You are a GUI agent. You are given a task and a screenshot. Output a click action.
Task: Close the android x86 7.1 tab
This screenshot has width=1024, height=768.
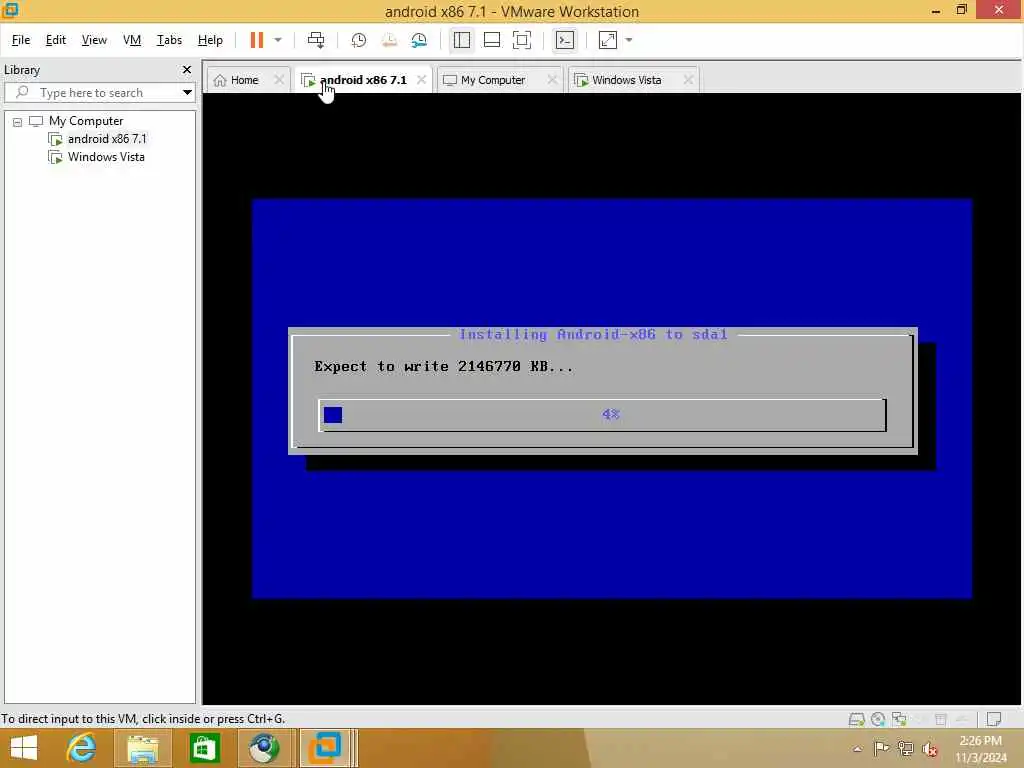[422, 80]
